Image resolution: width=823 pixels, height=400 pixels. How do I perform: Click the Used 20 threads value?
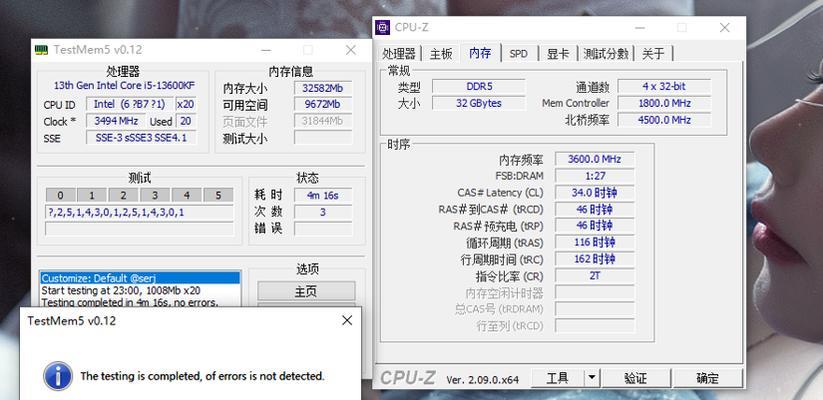point(185,121)
